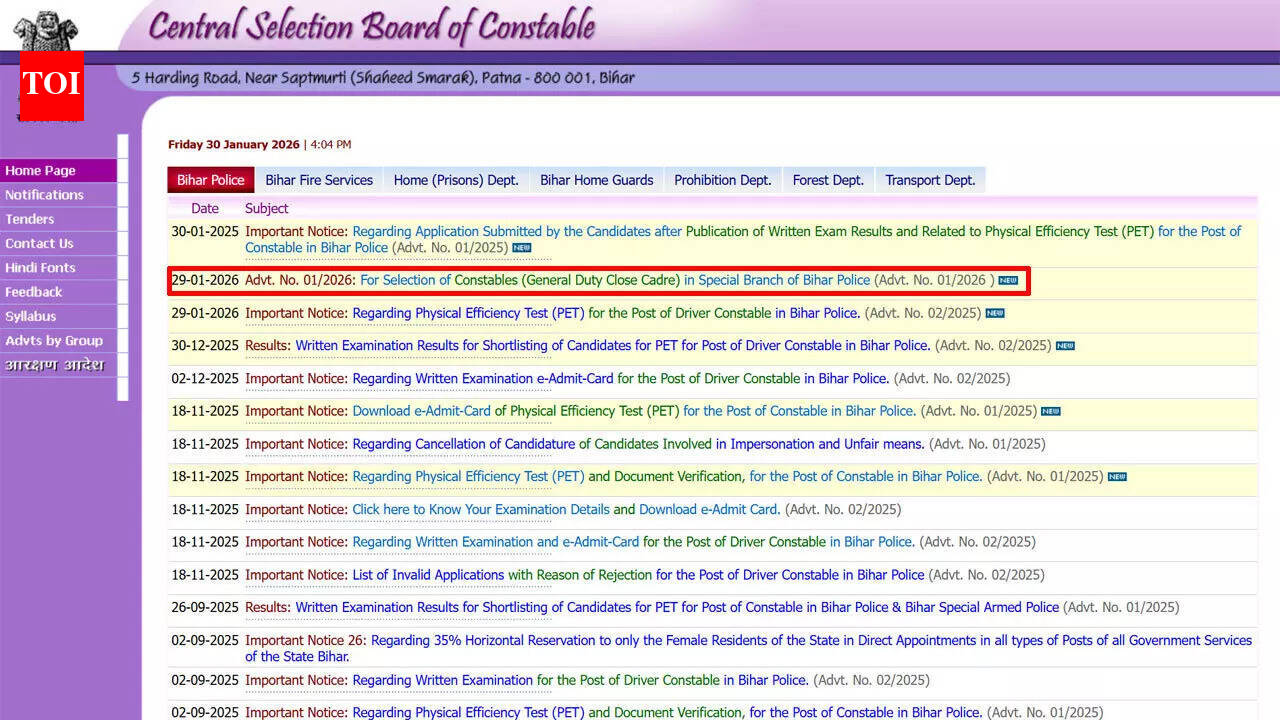
Task: Open Advts by Group in the sidebar
Action: [55, 340]
